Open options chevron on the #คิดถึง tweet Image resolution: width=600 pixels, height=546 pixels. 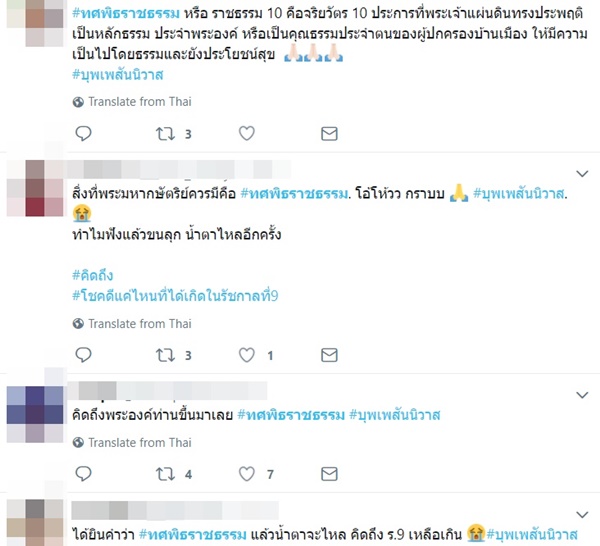(582, 174)
